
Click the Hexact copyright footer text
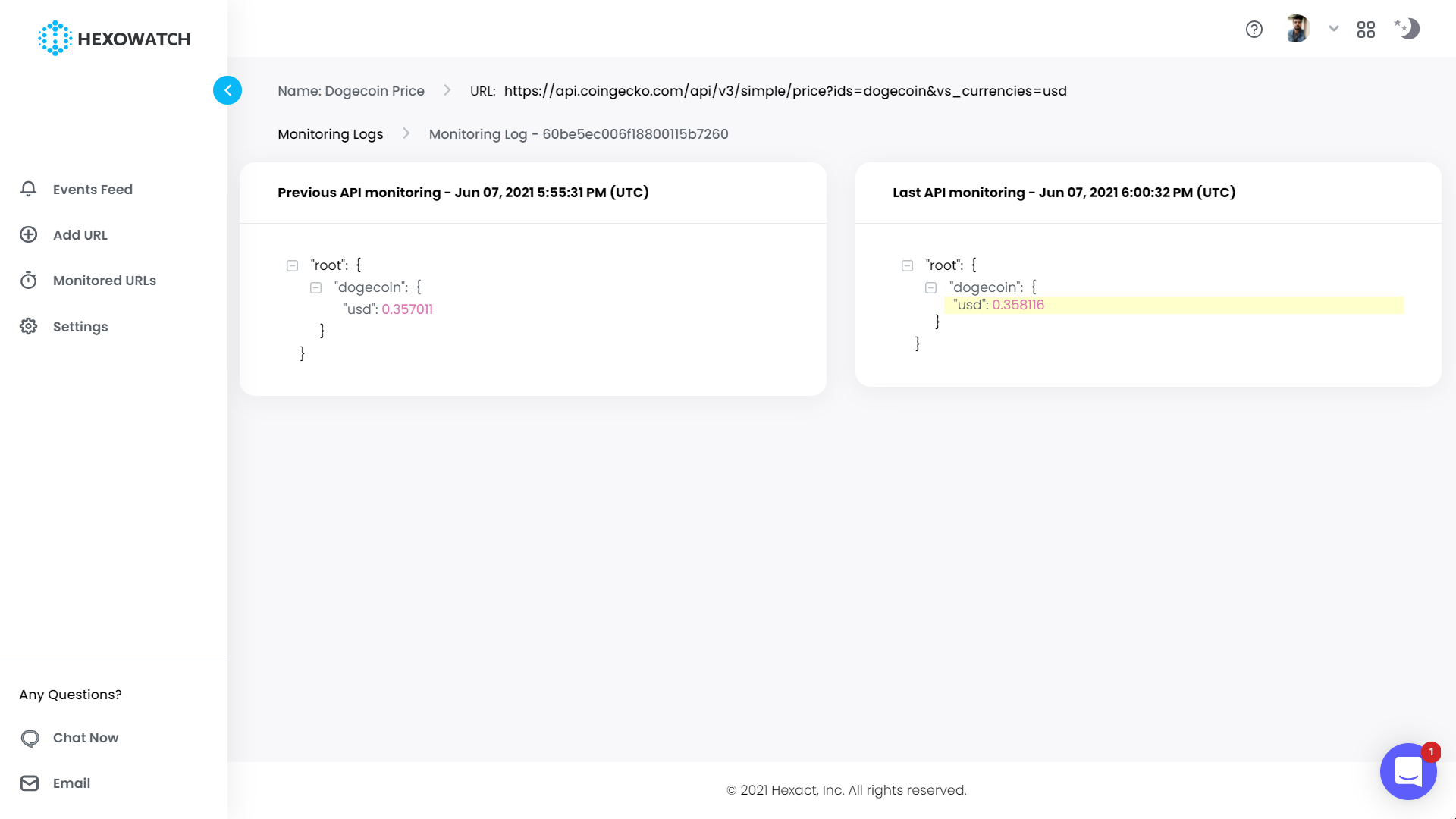[846, 790]
